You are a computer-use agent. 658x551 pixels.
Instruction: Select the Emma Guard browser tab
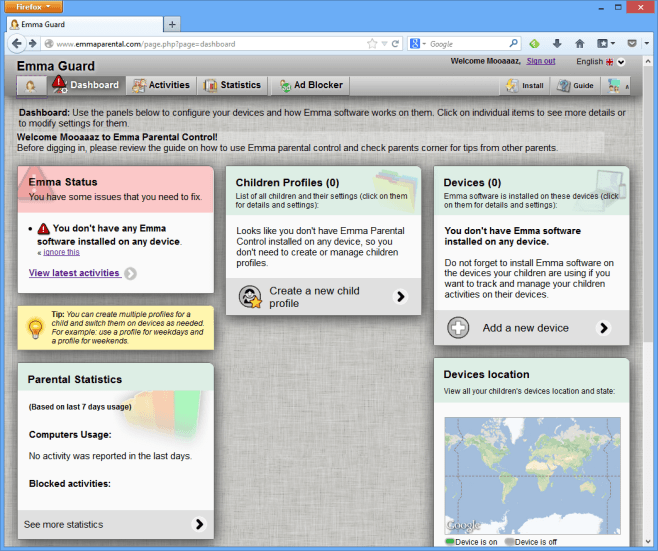(84, 24)
